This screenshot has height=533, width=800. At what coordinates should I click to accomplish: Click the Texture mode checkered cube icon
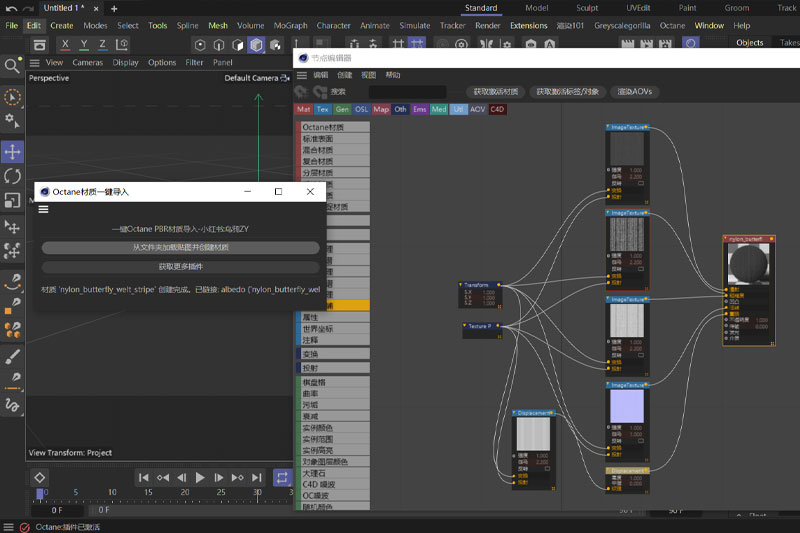(276, 45)
